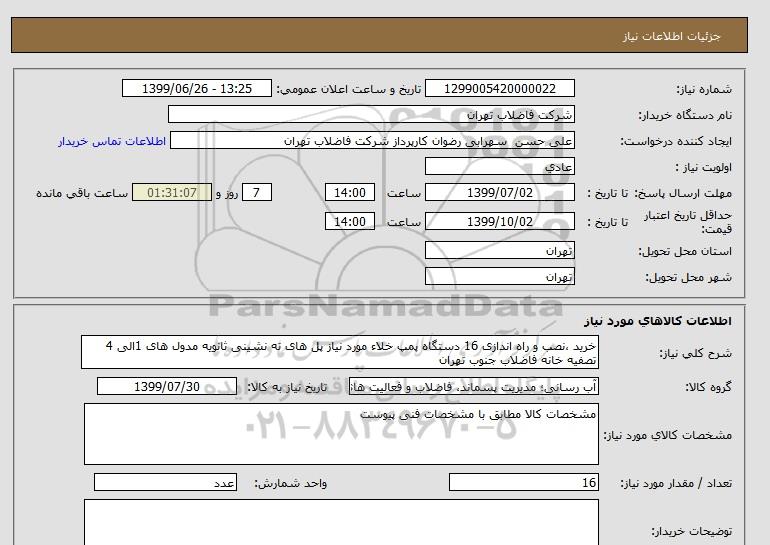This screenshot has height=545, width=770.
Task: Click the goods specifications text area
Action: [341, 434]
